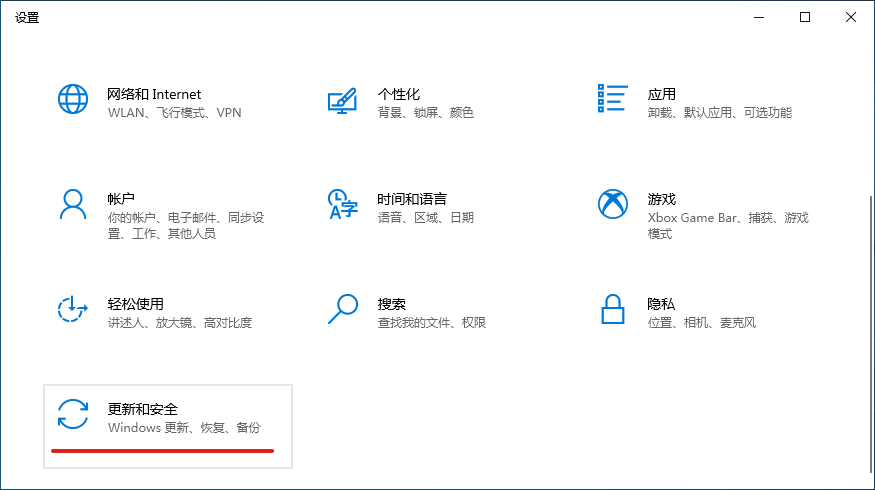Image resolution: width=875 pixels, height=490 pixels.
Task: Click the globe icon for Network & Internet
Action: pyautogui.click(x=73, y=99)
